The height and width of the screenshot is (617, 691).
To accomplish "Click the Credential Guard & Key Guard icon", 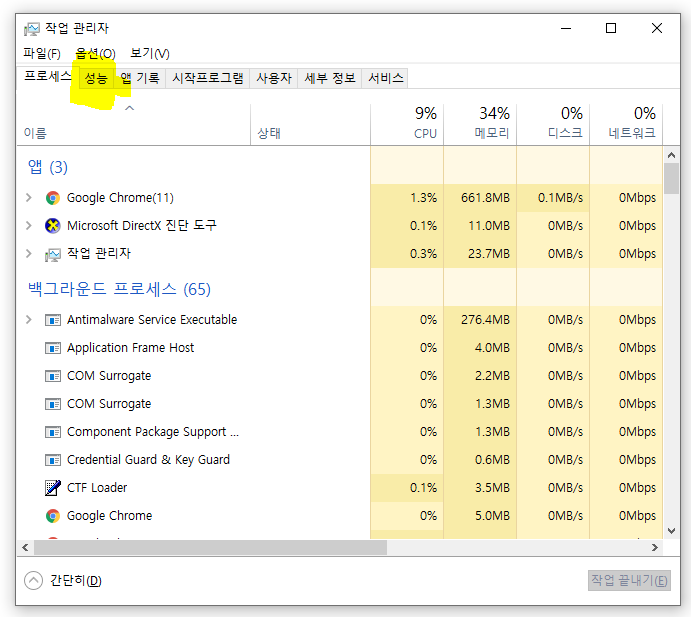I will click(x=53, y=460).
